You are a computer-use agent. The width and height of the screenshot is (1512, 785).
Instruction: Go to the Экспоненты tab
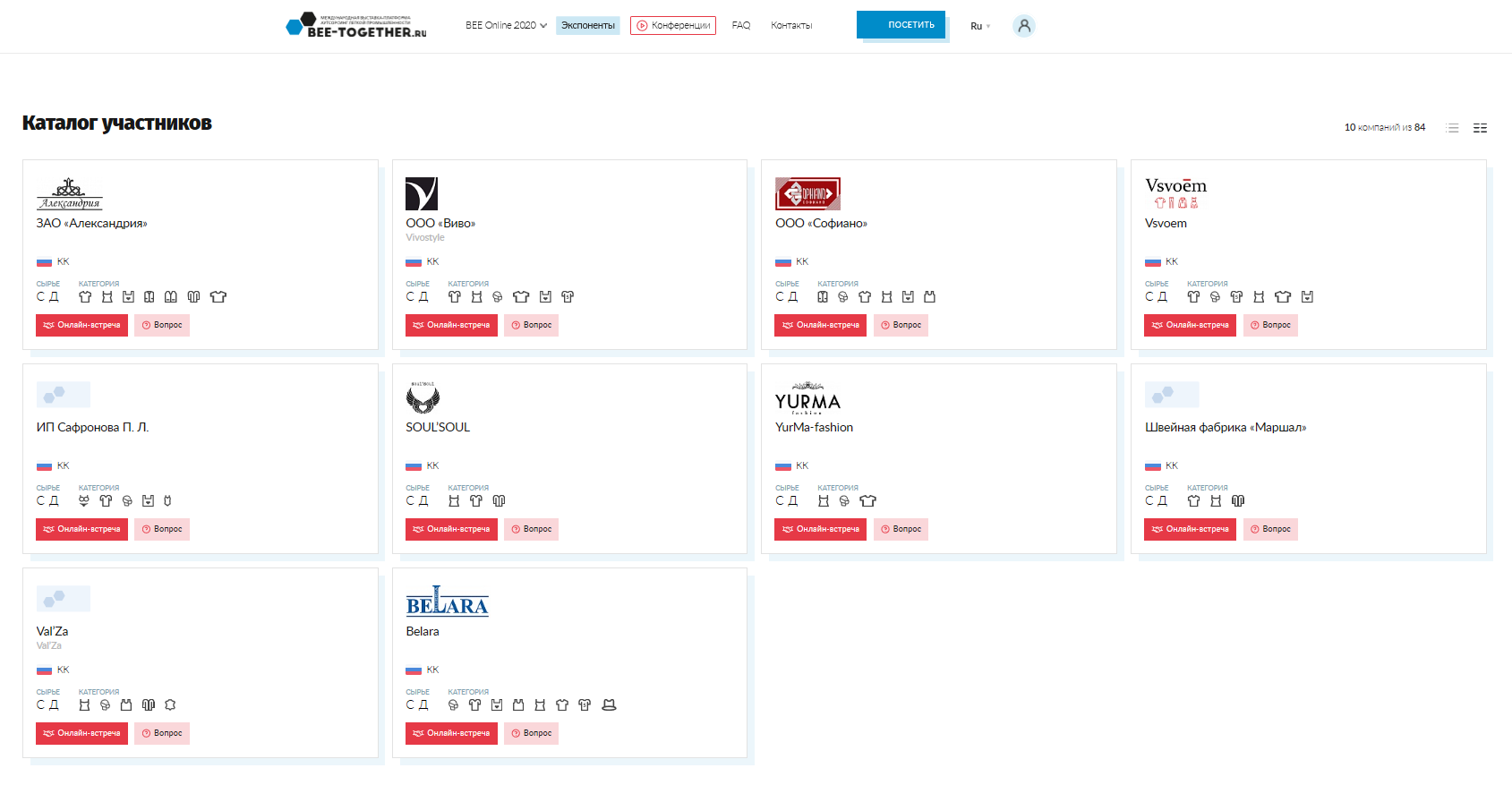pos(588,25)
